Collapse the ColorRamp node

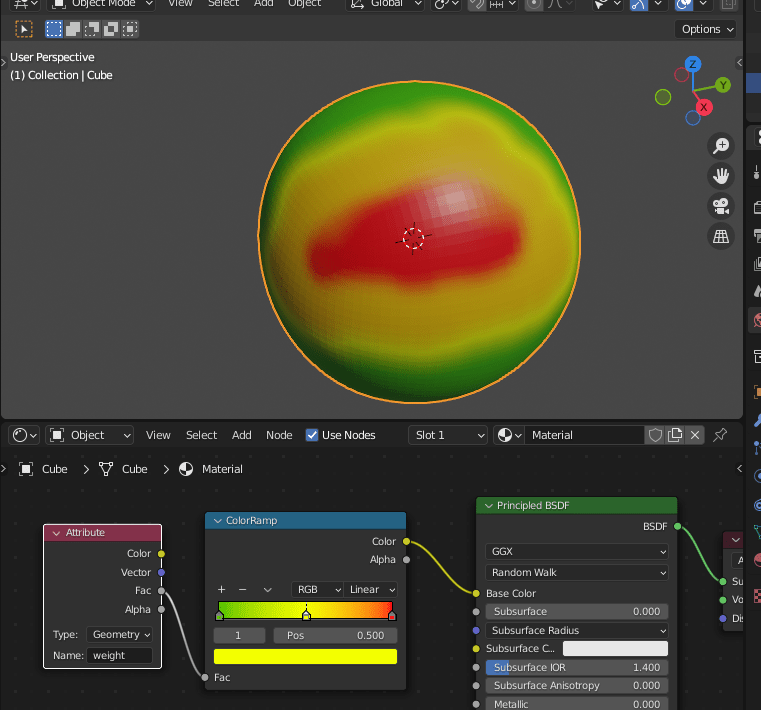[x=217, y=521]
